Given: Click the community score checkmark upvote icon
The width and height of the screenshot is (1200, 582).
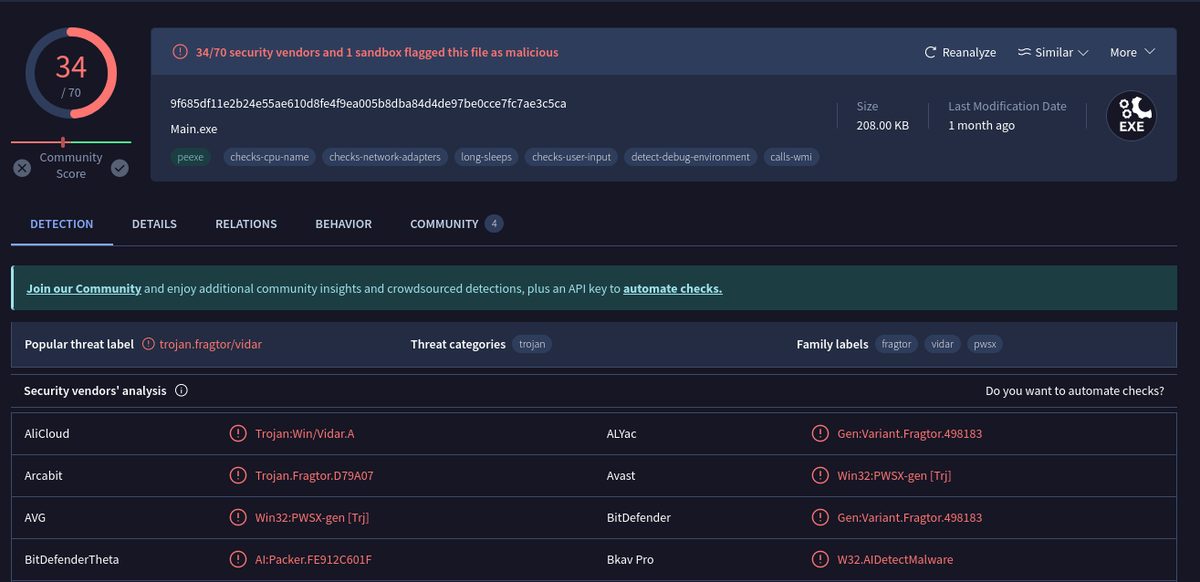Looking at the screenshot, I should click(x=120, y=168).
